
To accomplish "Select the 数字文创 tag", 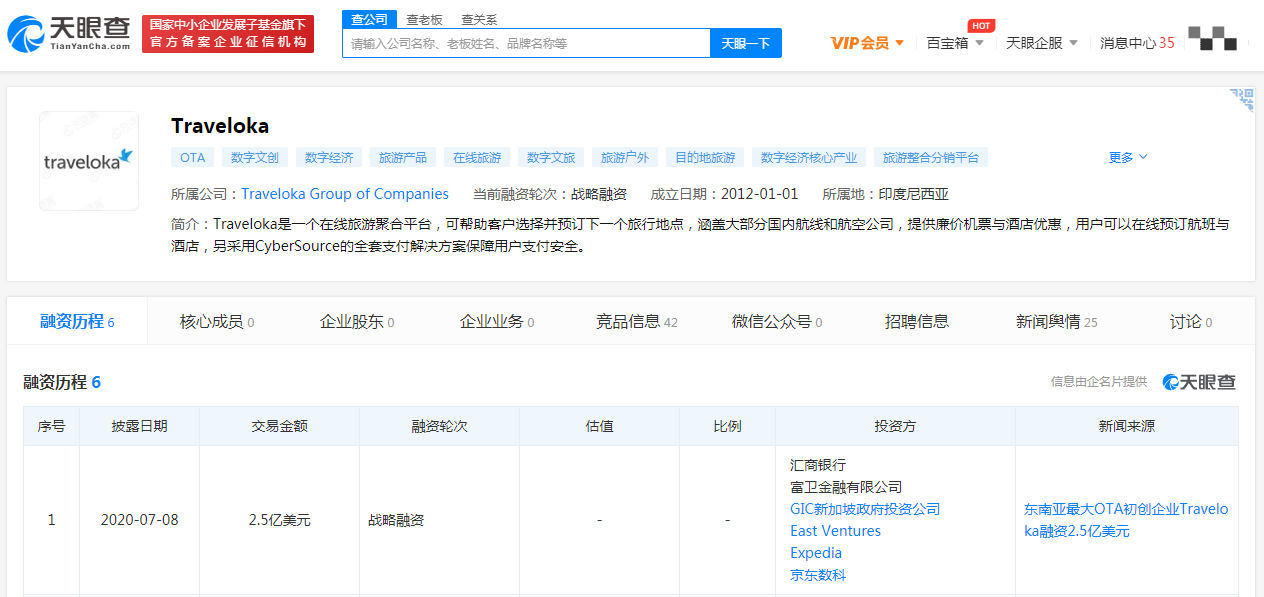I will pos(255,157).
